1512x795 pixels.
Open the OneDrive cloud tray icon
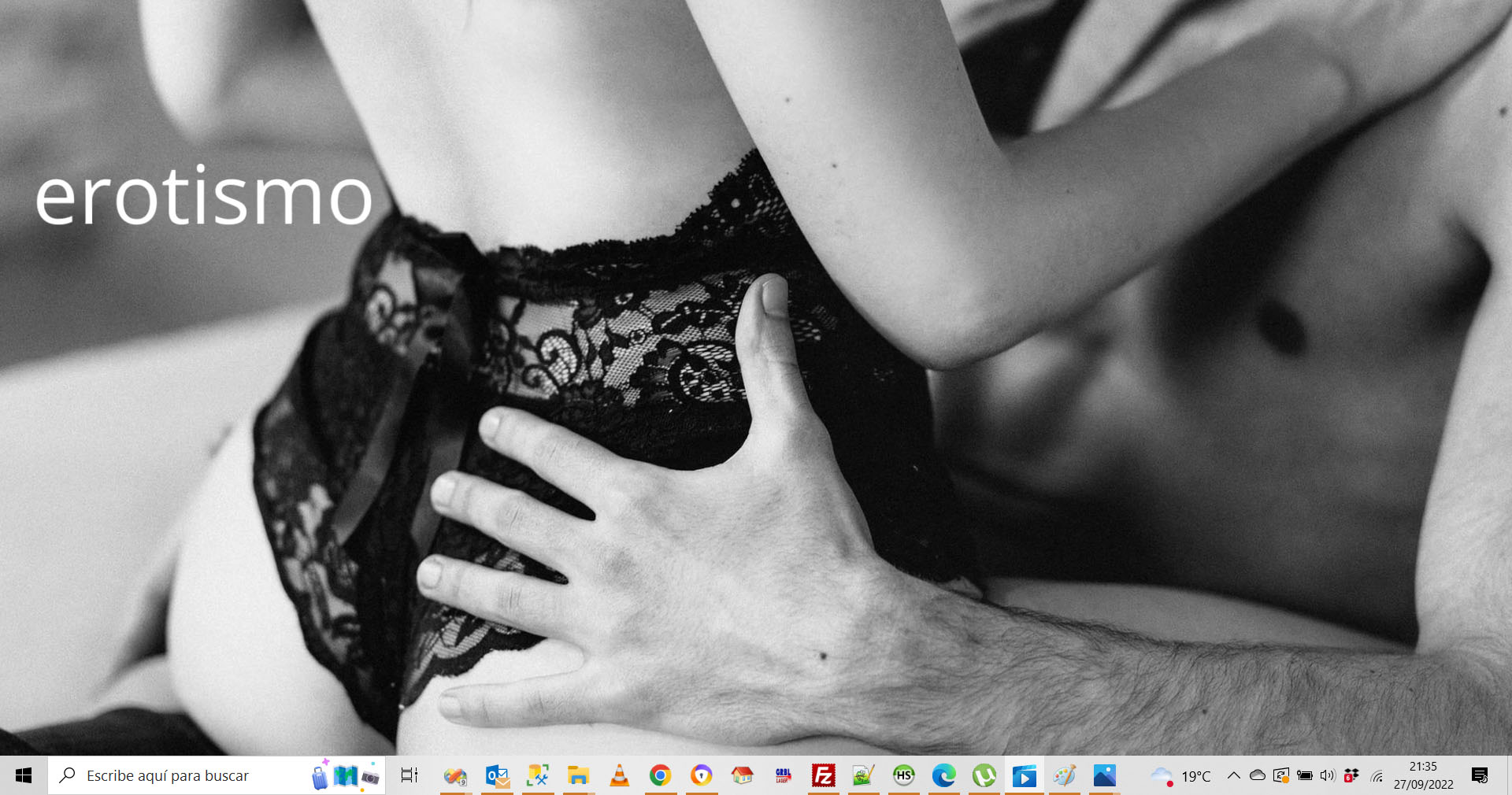tap(1258, 775)
